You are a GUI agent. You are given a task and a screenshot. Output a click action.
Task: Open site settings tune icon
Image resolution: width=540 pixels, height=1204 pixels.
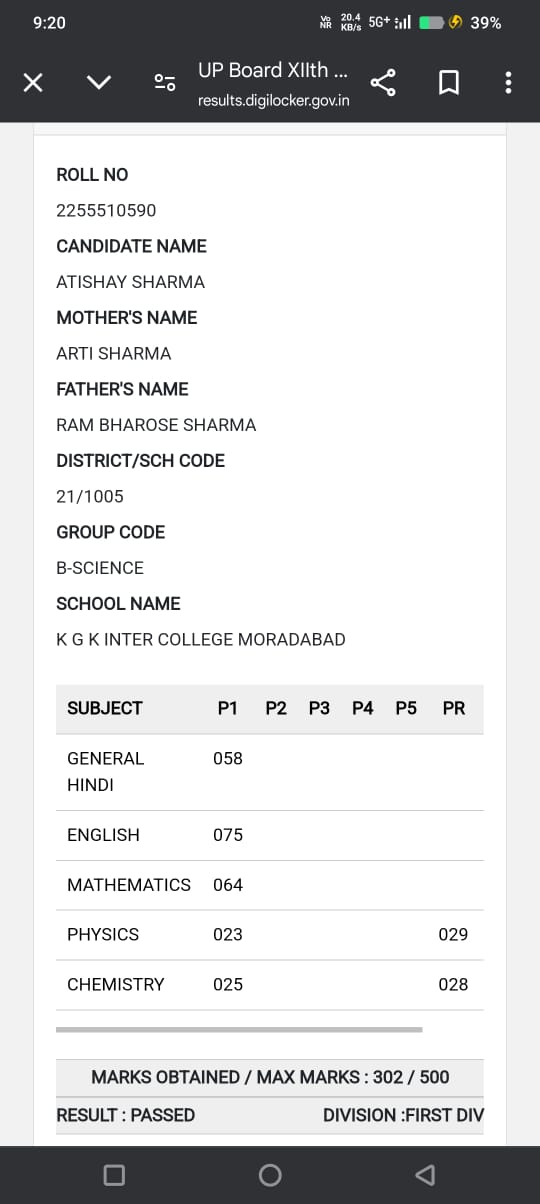click(x=165, y=83)
